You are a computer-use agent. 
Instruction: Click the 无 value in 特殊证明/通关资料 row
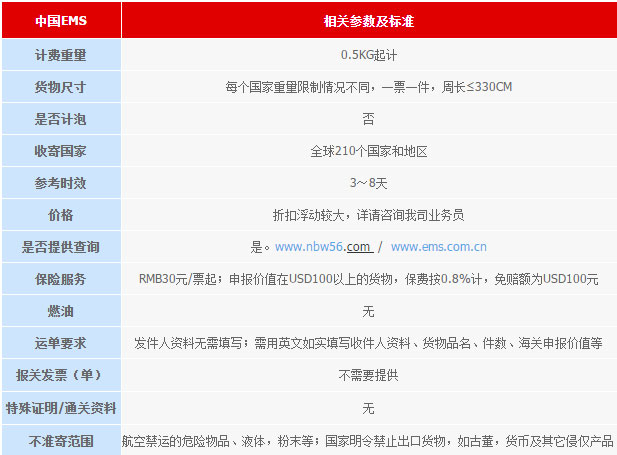point(368,408)
